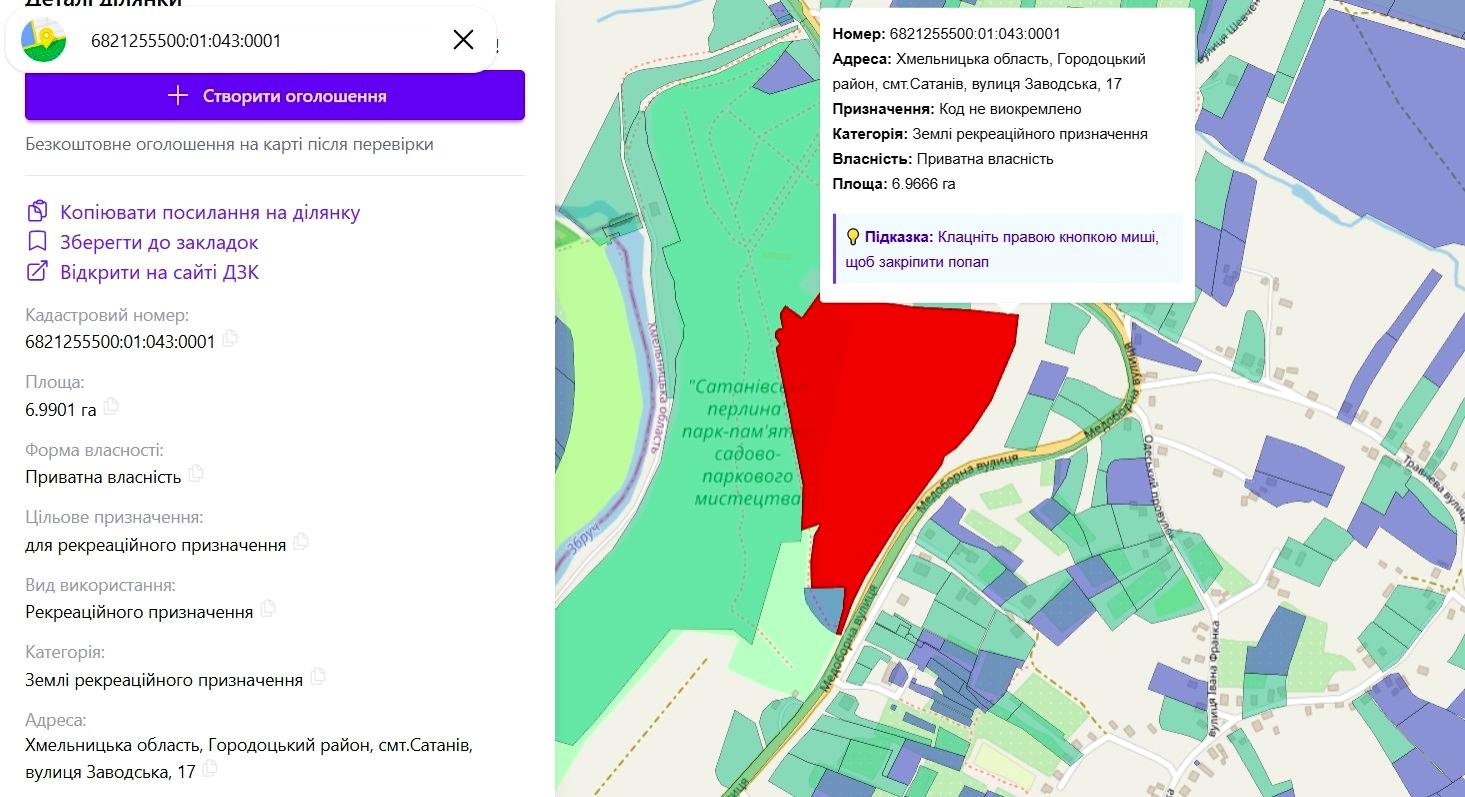Copy the Вид використання value icon
The image size is (1465, 797).
click(267, 608)
